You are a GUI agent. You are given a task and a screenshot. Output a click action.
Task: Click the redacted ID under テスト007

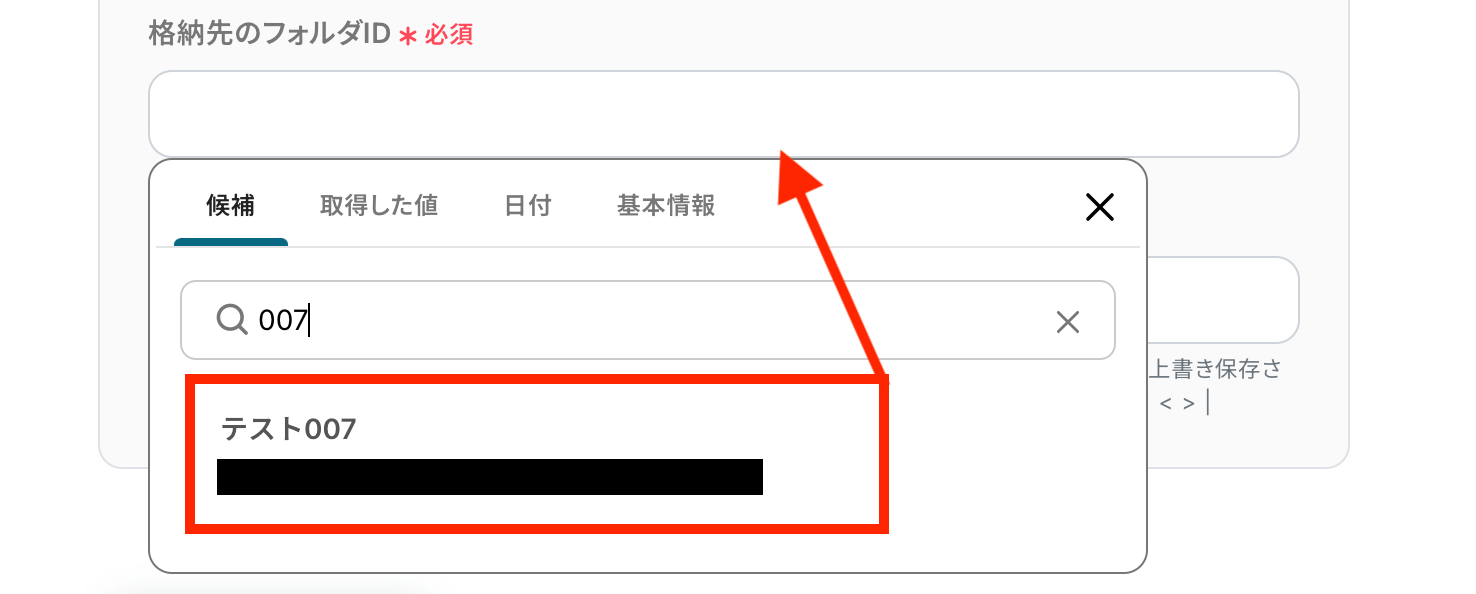[490, 477]
